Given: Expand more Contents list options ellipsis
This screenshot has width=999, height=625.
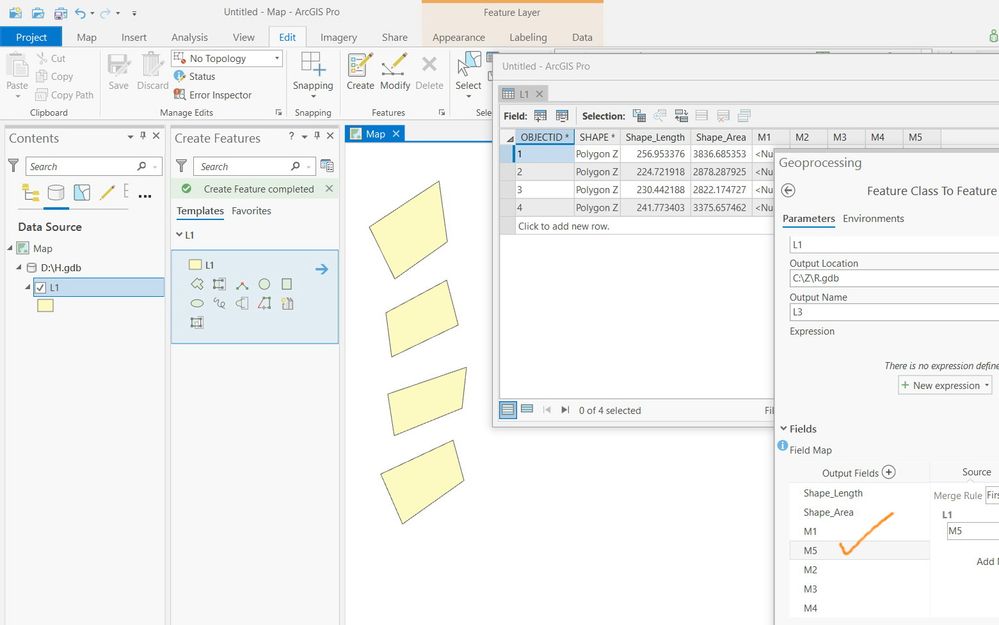Looking at the screenshot, I should 145,196.
